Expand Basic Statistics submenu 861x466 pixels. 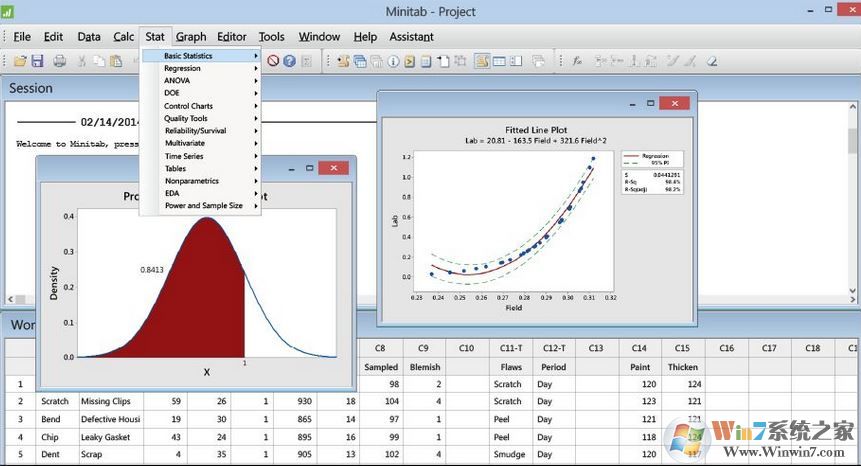[x=201, y=55]
